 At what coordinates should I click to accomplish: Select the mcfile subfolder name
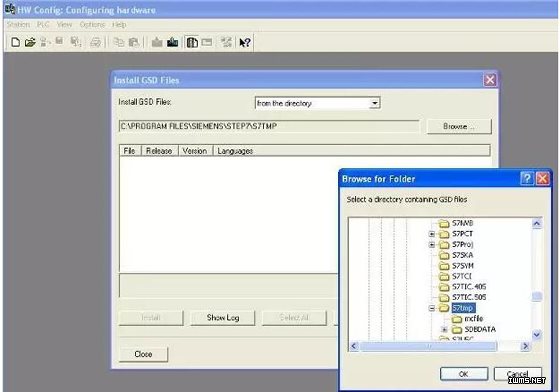[x=474, y=318]
